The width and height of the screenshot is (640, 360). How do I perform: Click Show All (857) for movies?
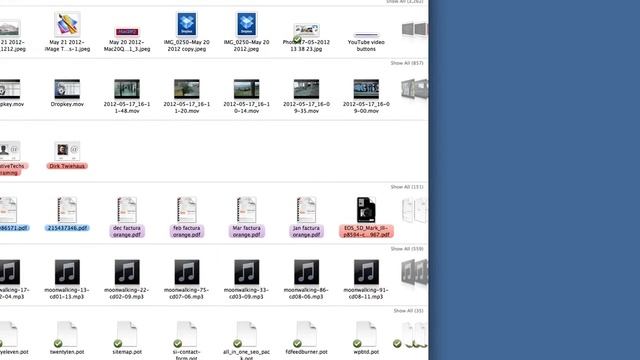click(x=407, y=63)
